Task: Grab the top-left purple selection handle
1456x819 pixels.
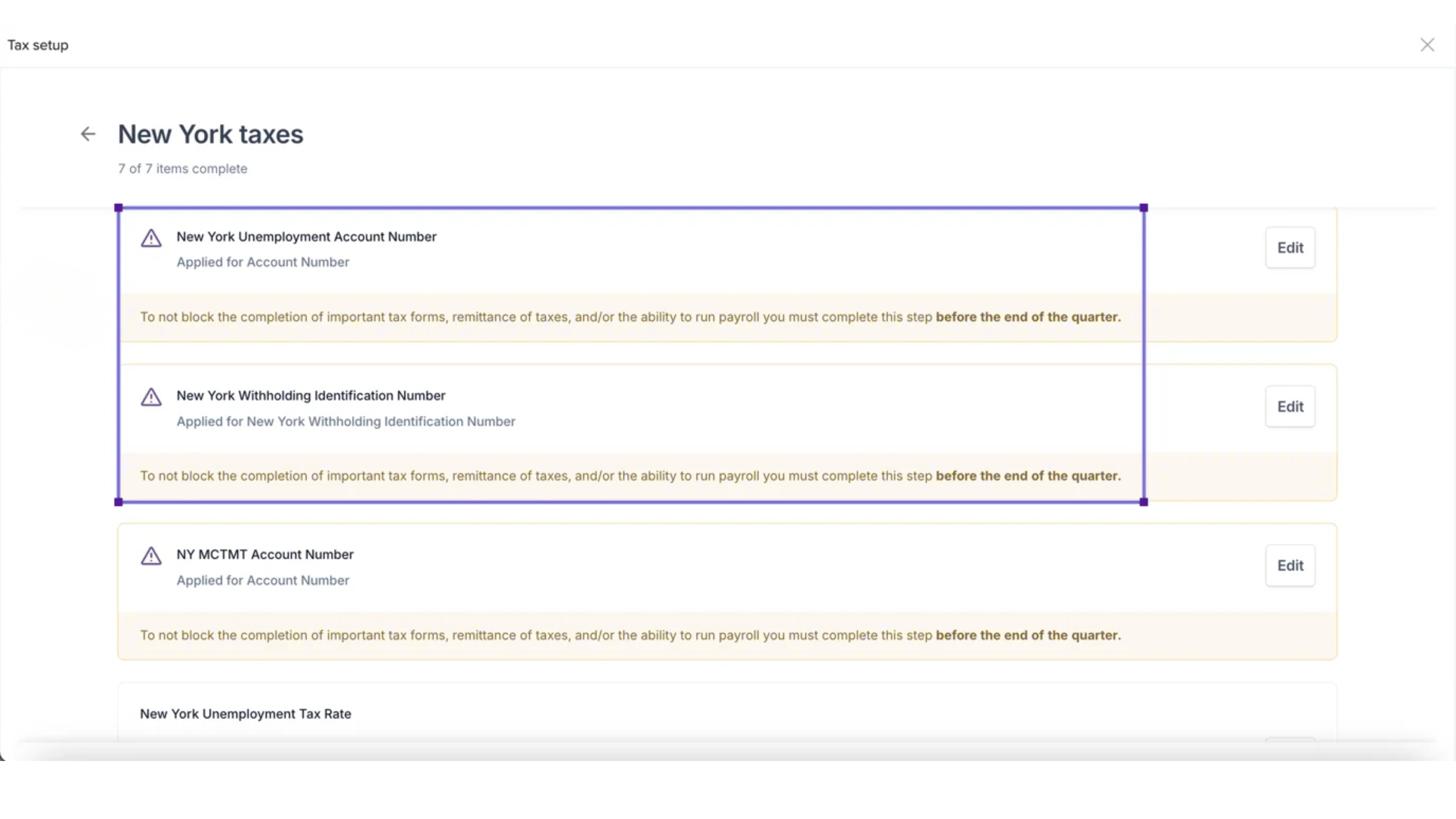Action: point(118,208)
